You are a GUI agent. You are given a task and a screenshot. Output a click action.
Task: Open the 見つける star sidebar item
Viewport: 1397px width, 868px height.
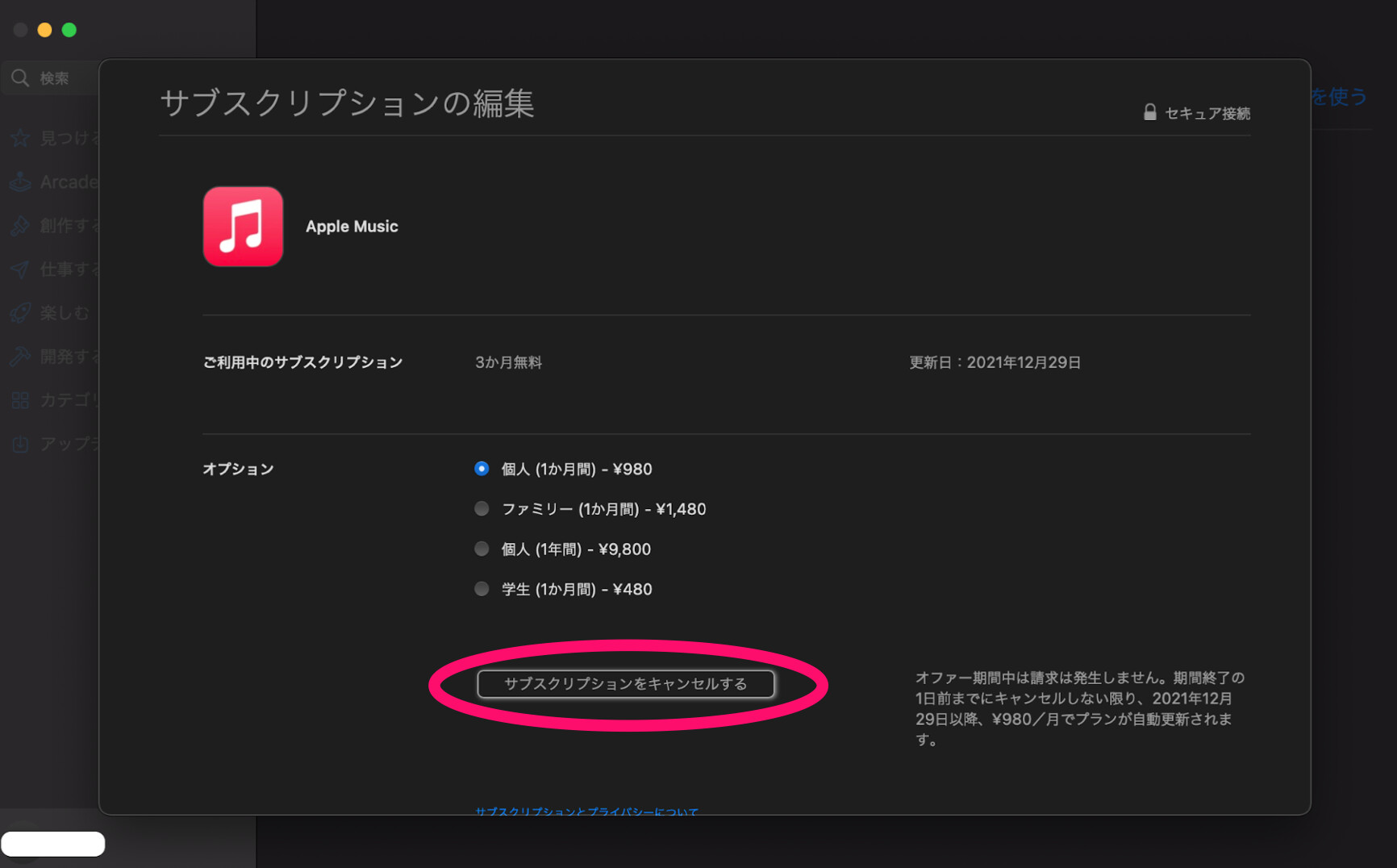pos(20,139)
